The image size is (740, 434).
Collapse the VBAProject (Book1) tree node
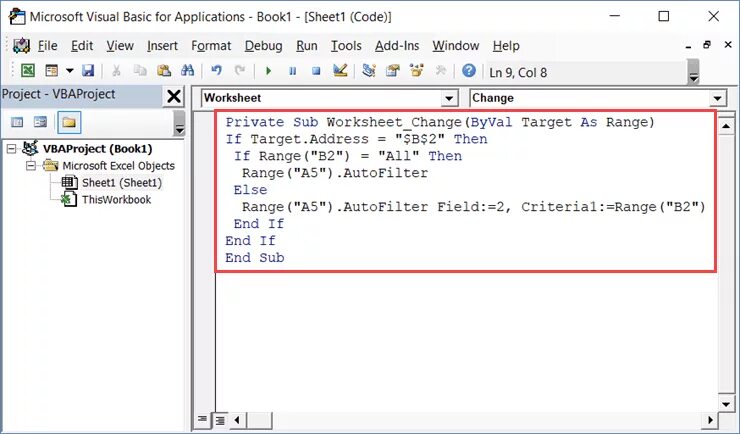coord(11,149)
